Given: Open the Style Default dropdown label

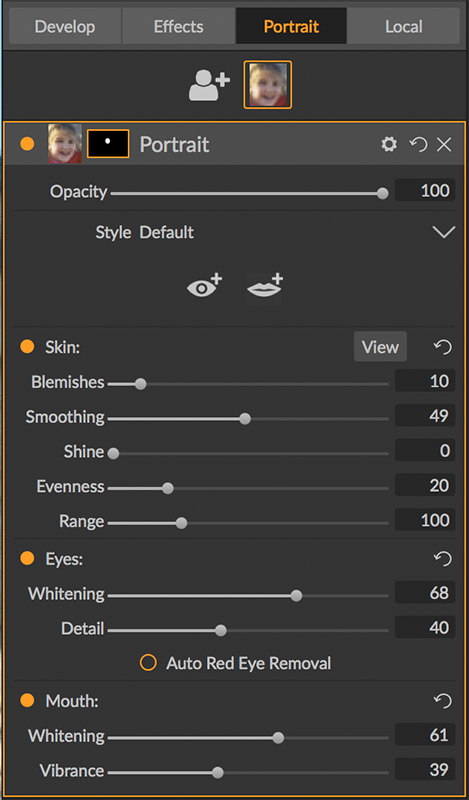Looking at the screenshot, I should point(144,233).
